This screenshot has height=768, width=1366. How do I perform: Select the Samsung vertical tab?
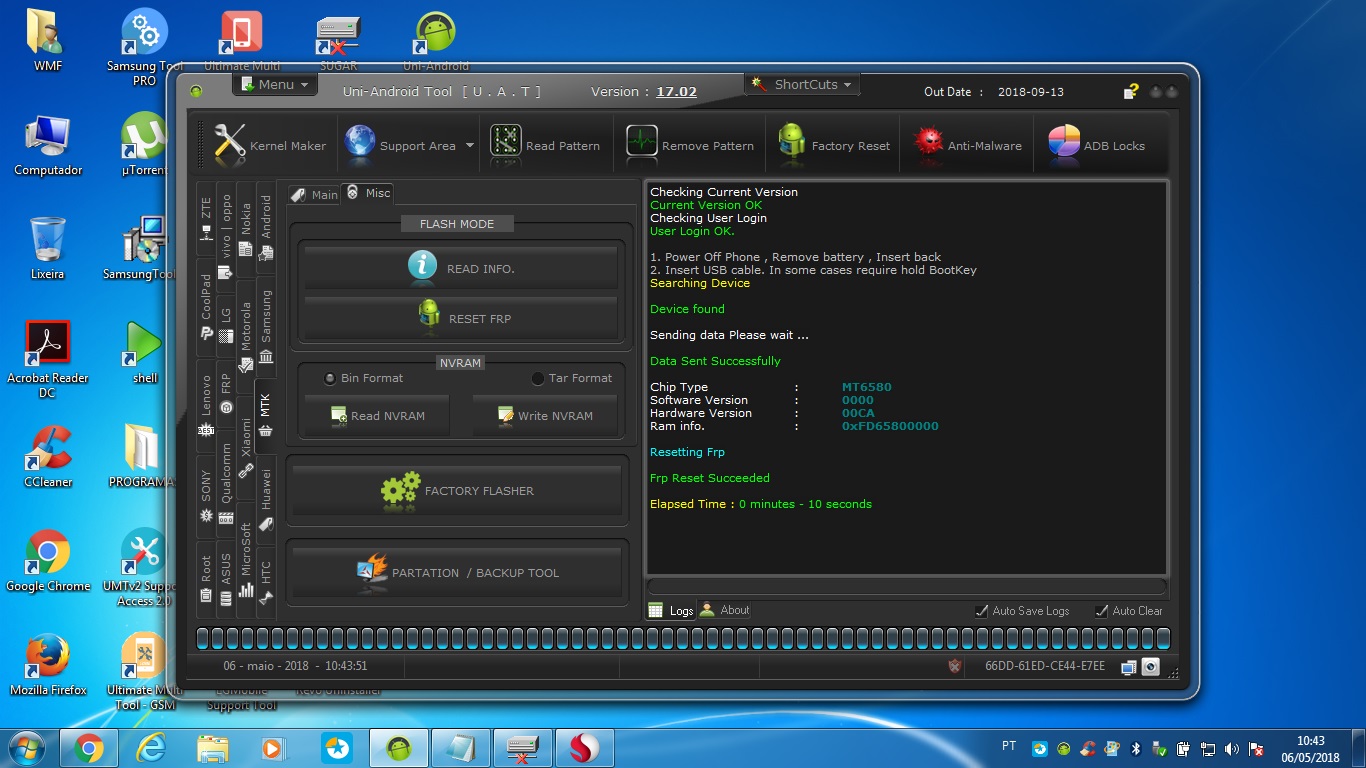[266, 325]
